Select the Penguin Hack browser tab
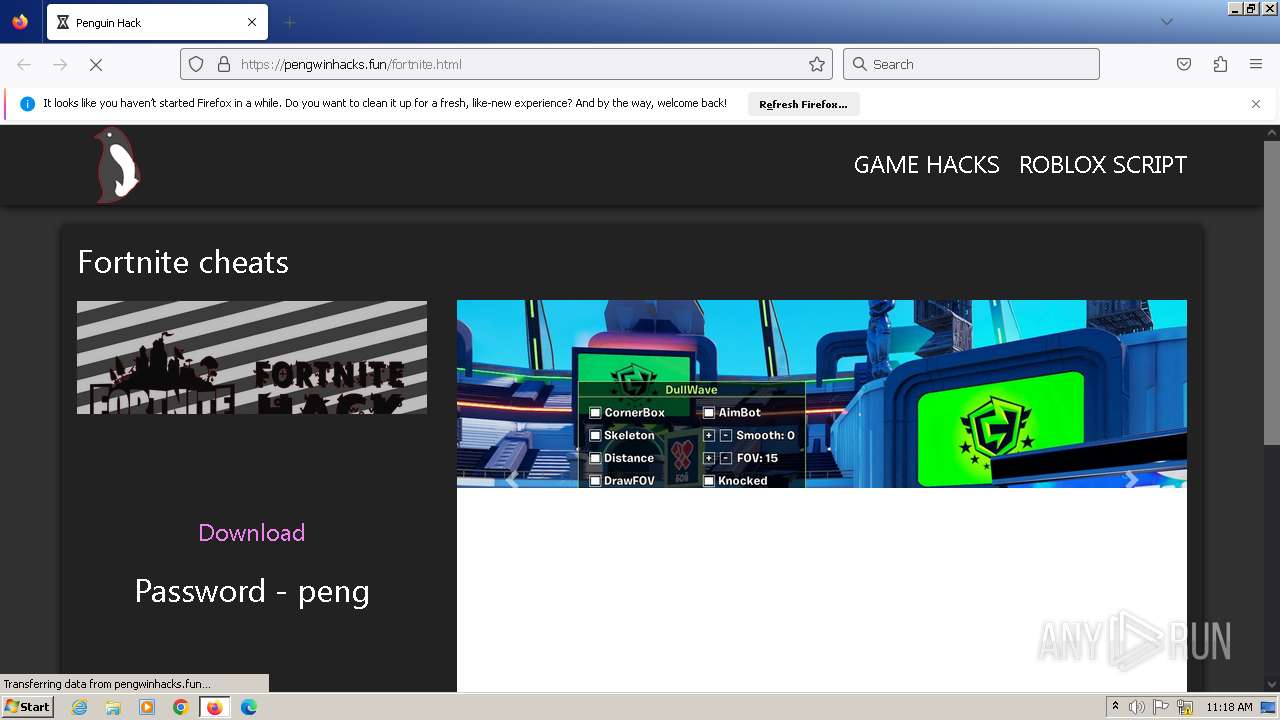Viewport: 1280px width, 720px height. 157,22
